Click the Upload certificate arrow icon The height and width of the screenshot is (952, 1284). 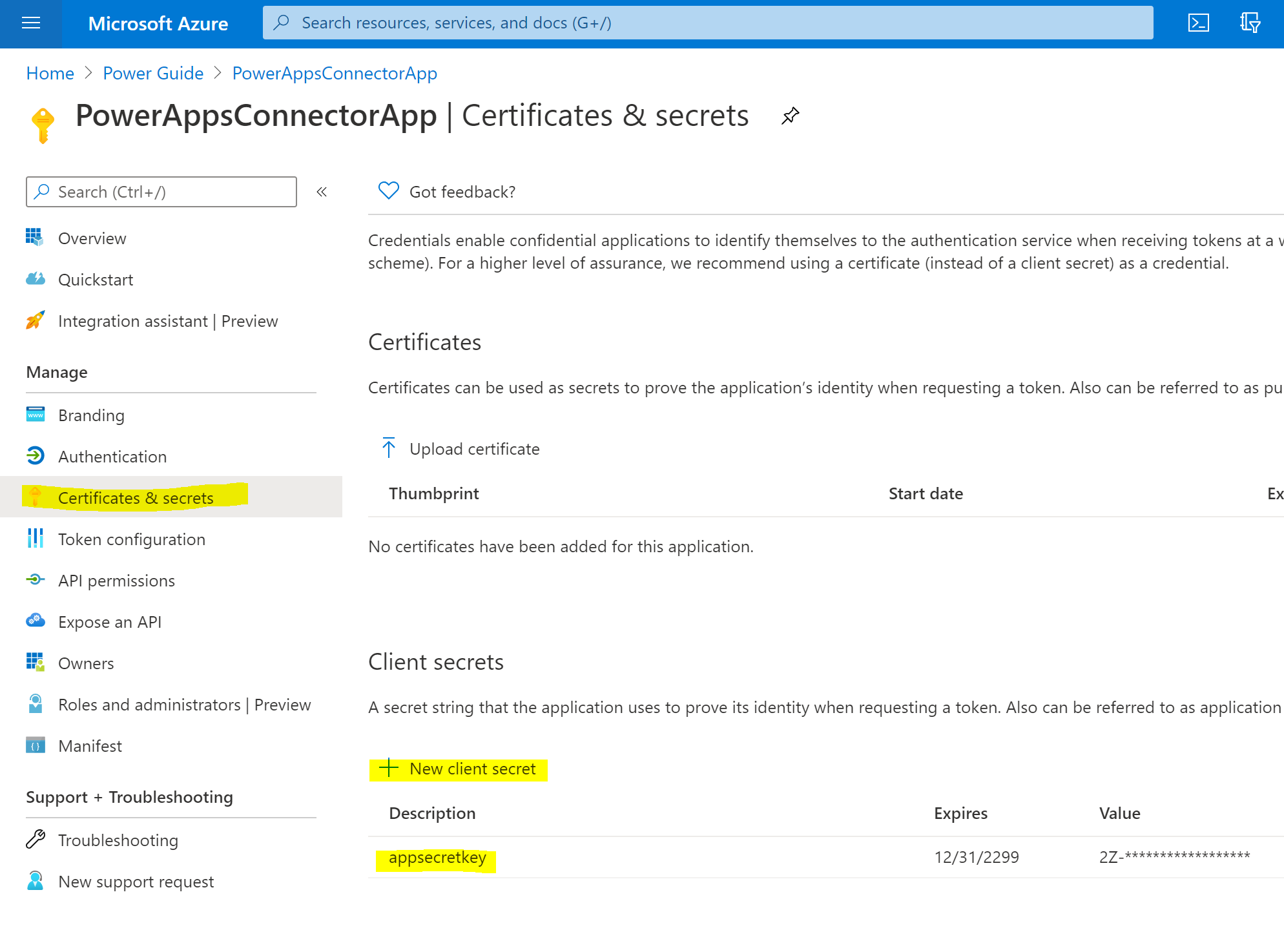(388, 448)
